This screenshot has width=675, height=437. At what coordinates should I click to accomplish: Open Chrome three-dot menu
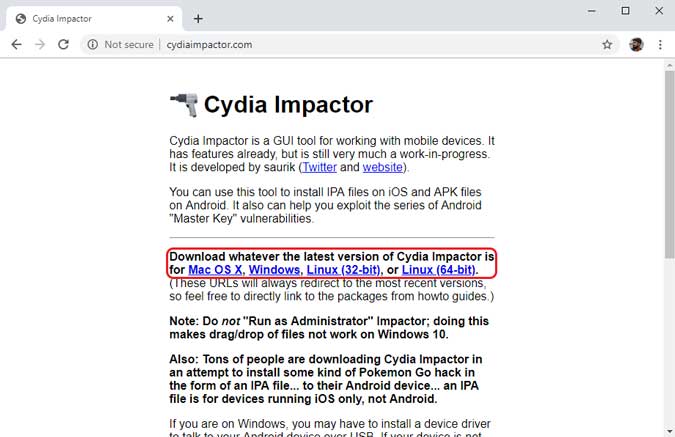660,45
